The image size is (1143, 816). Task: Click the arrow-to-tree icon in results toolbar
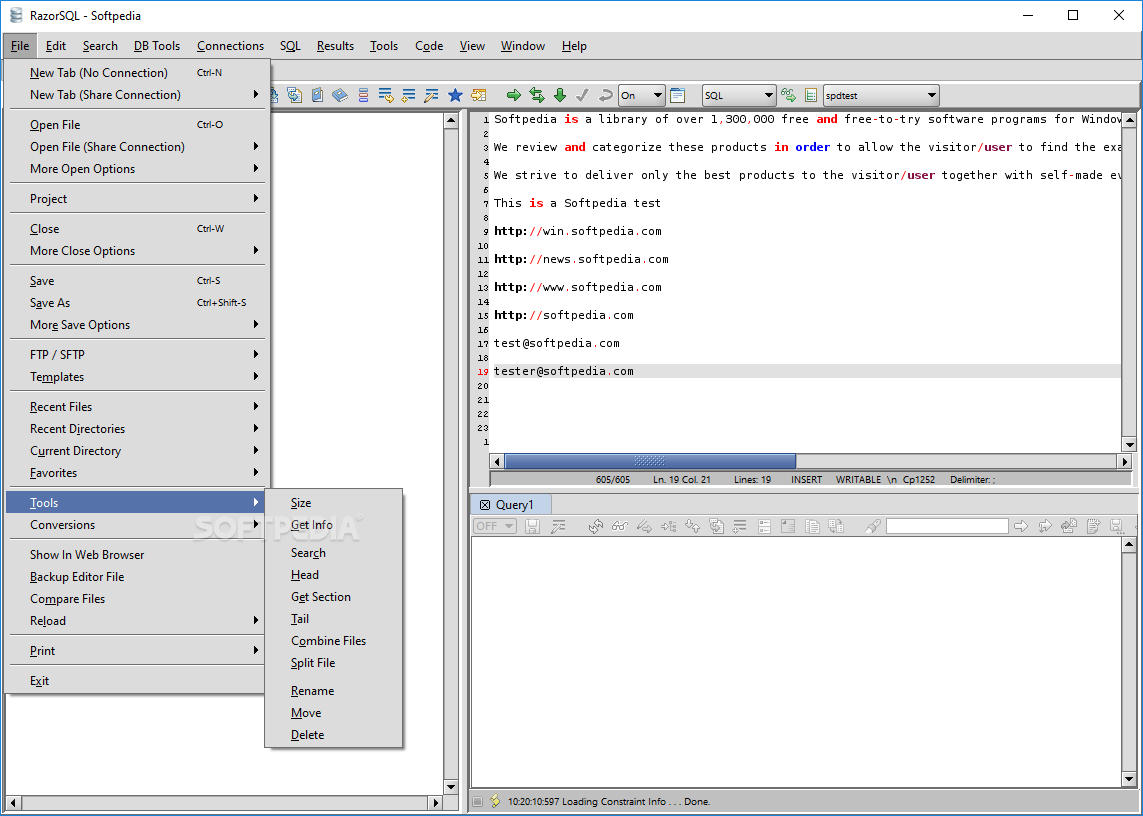(x=668, y=526)
